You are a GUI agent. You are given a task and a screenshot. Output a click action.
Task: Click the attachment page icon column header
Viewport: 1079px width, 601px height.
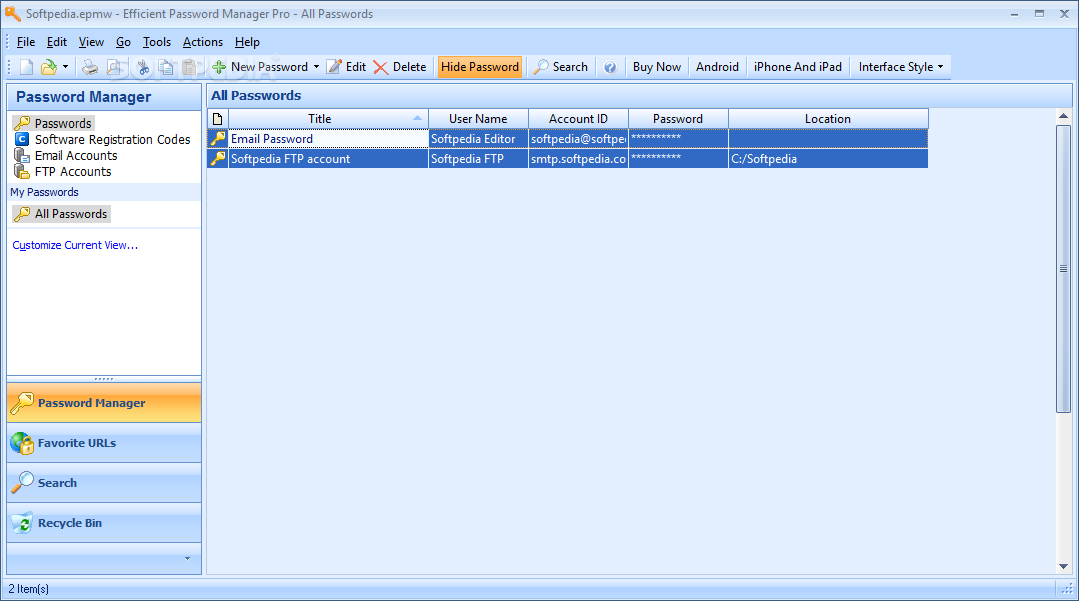pyautogui.click(x=217, y=118)
